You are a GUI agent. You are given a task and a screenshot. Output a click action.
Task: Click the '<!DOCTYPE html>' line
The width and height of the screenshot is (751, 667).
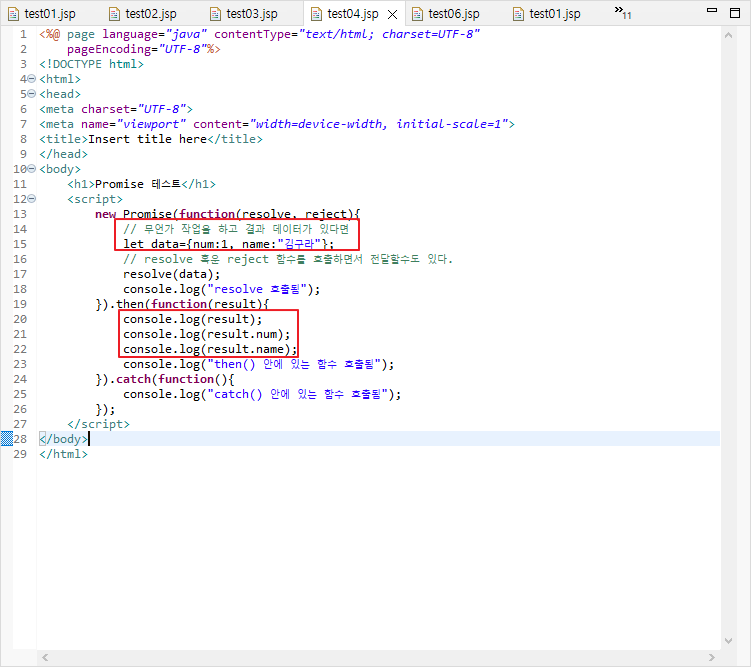click(91, 64)
